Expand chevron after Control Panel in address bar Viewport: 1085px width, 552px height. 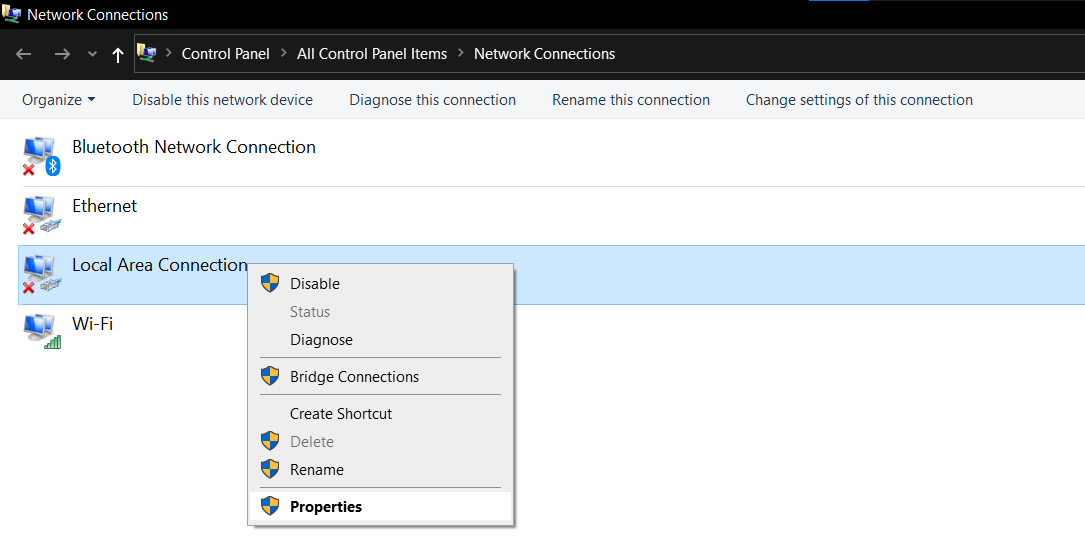(284, 53)
